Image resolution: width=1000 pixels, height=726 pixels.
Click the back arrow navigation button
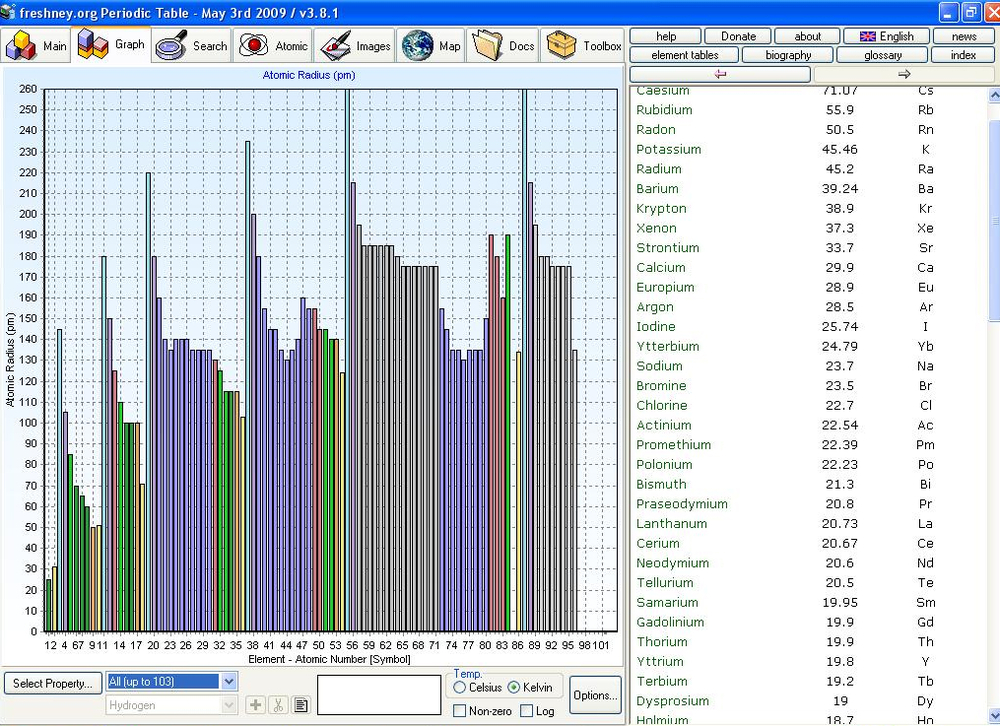pyautogui.click(x=720, y=74)
